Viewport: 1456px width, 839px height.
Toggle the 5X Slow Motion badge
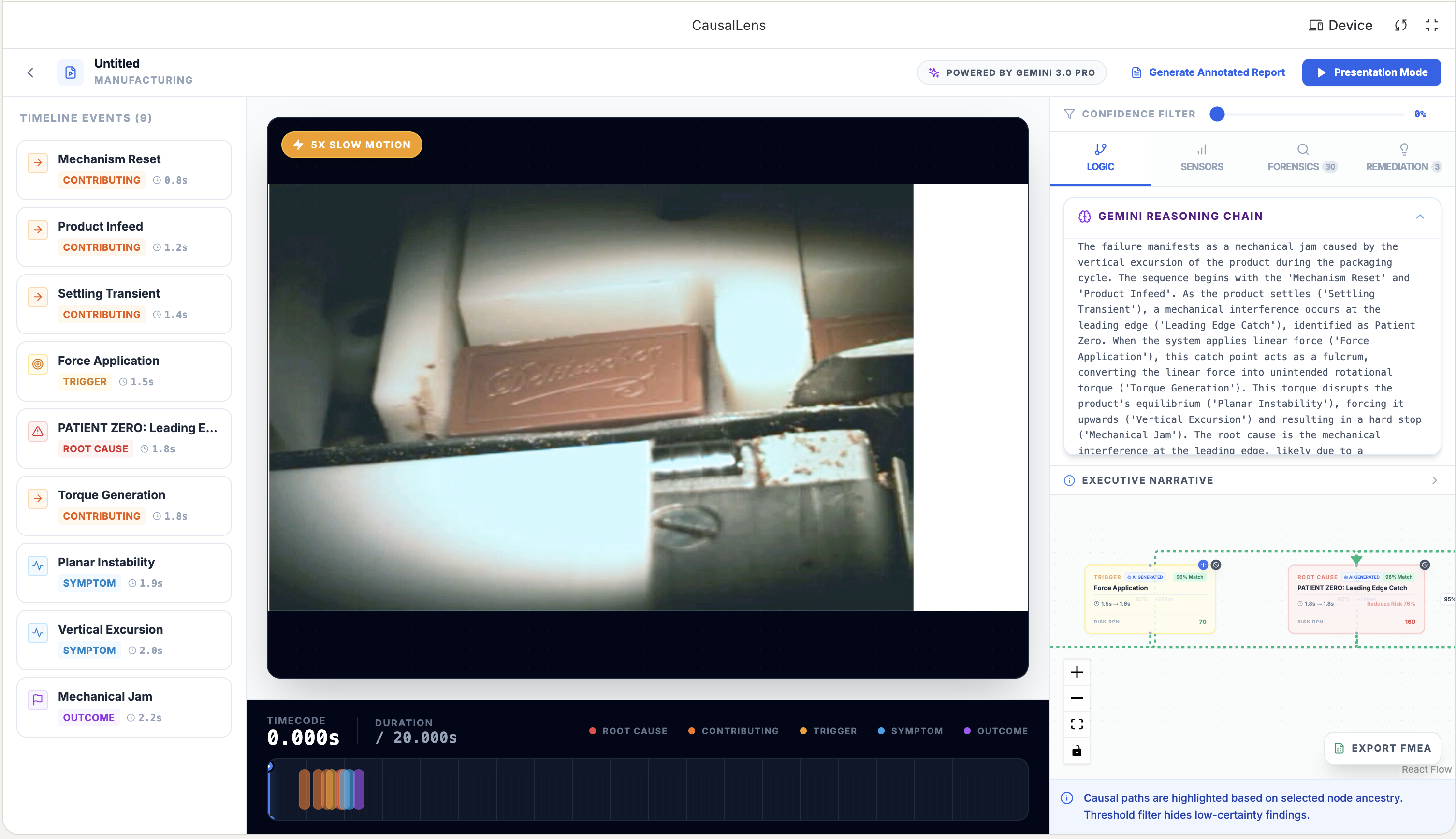pyautogui.click(x=351, y=145)
